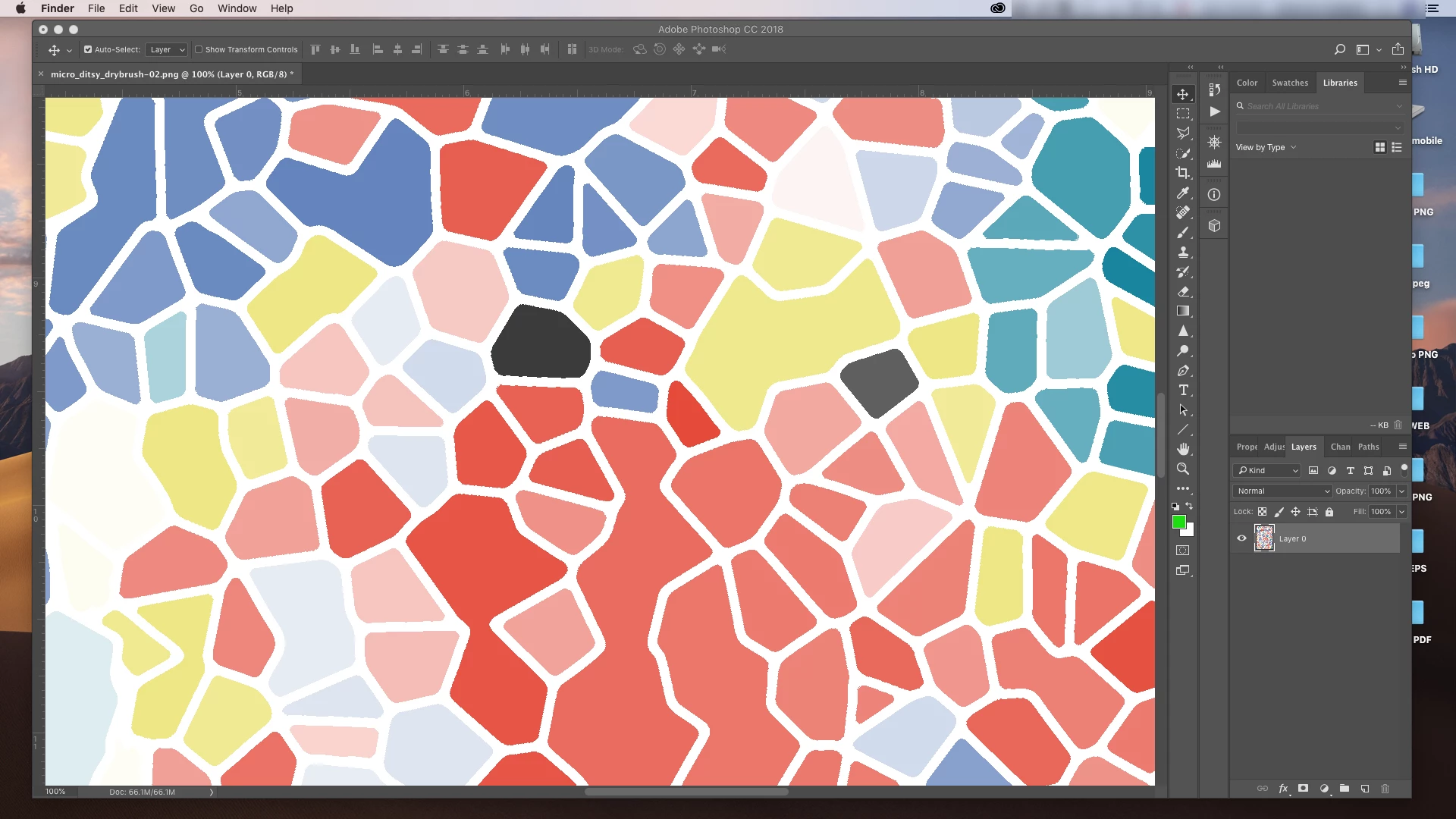Select the Brush tool
Viewport: 1456px width, 819px height.
(1182, 232)
